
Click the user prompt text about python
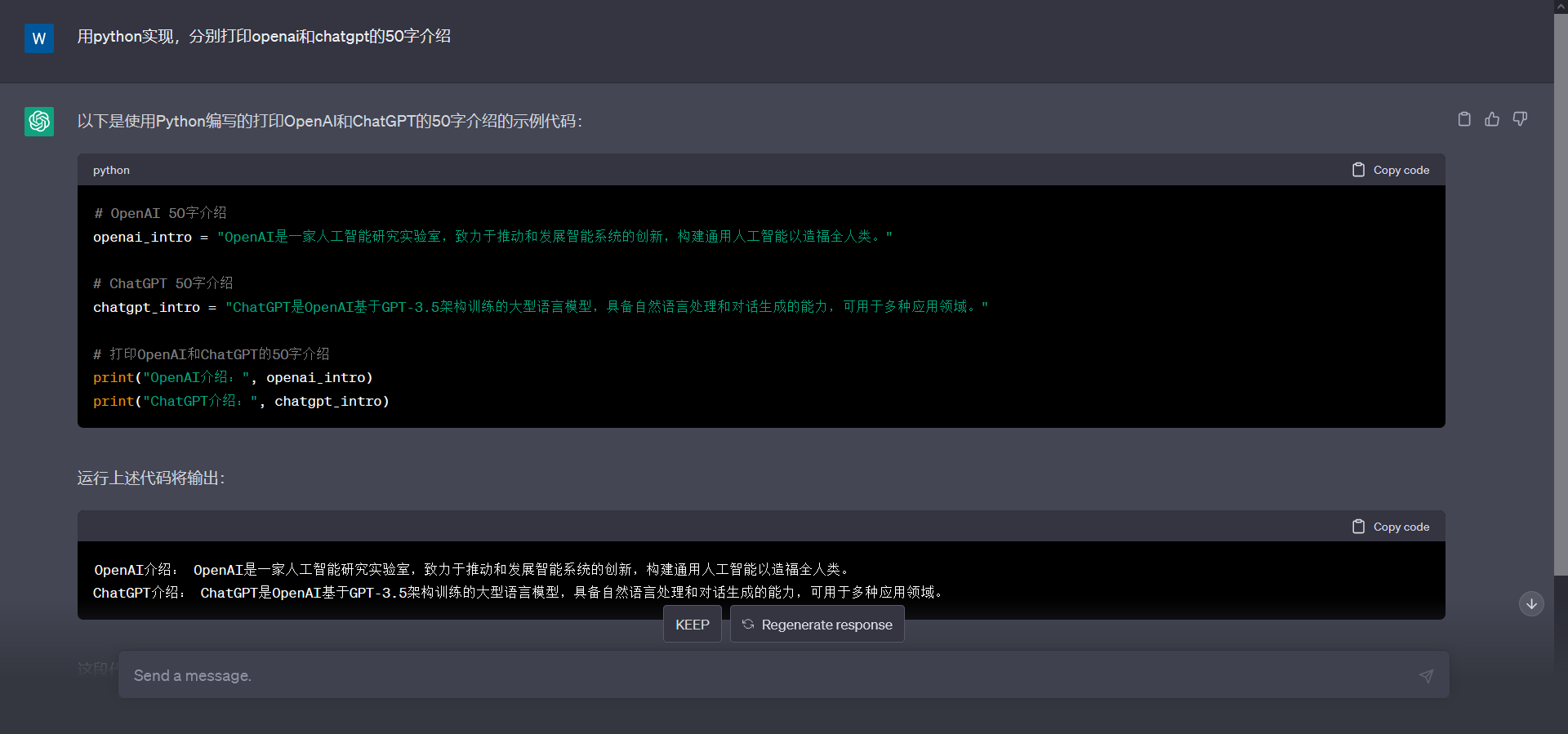pos(264,37)
